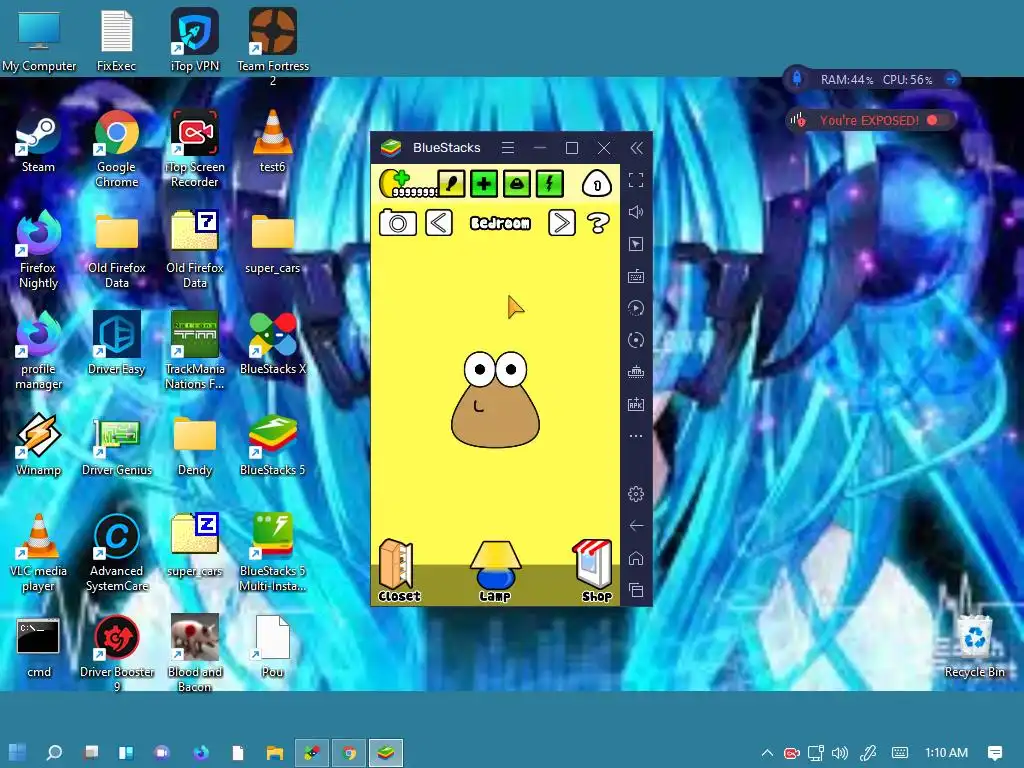Select the Dendy folder on desktop
Image resolution: width=1024 pixels, height=768 pixels.
195,445
